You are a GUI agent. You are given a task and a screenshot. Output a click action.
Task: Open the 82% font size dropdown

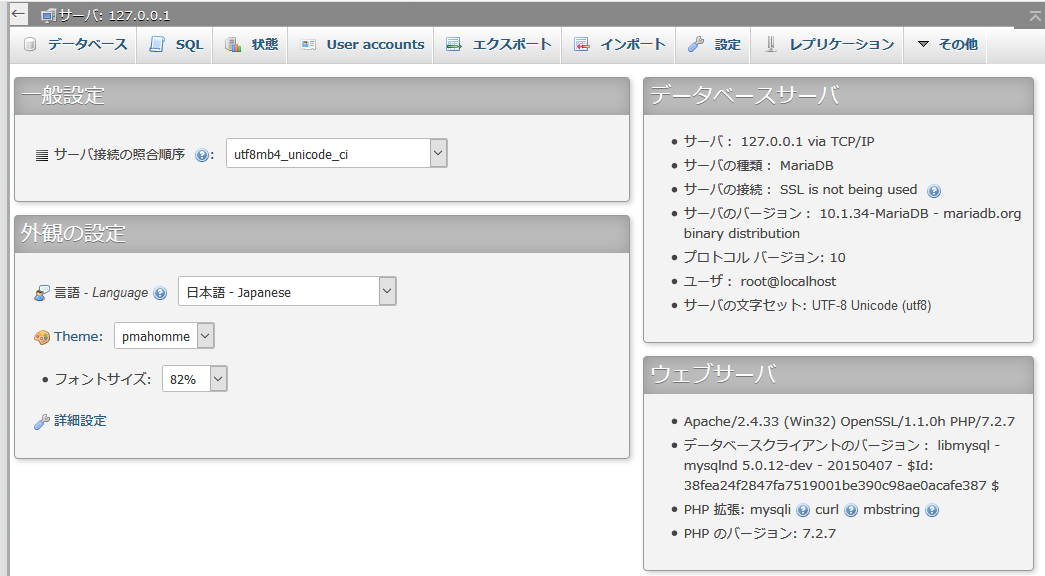[195, 379]
